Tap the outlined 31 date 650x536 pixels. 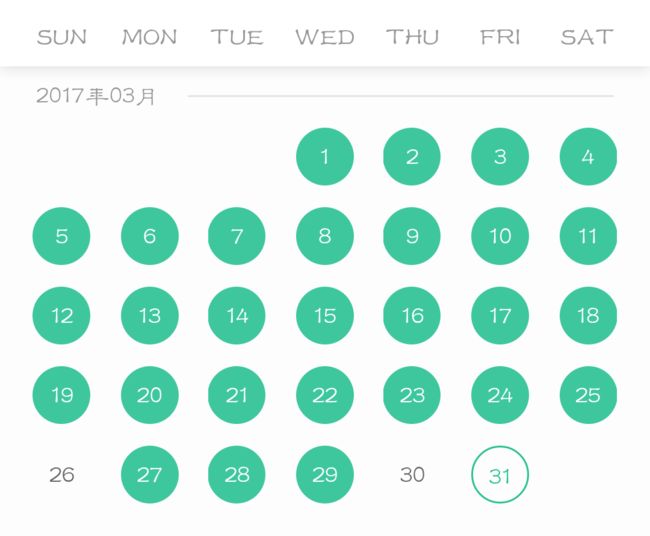click(x=500, y=475)
